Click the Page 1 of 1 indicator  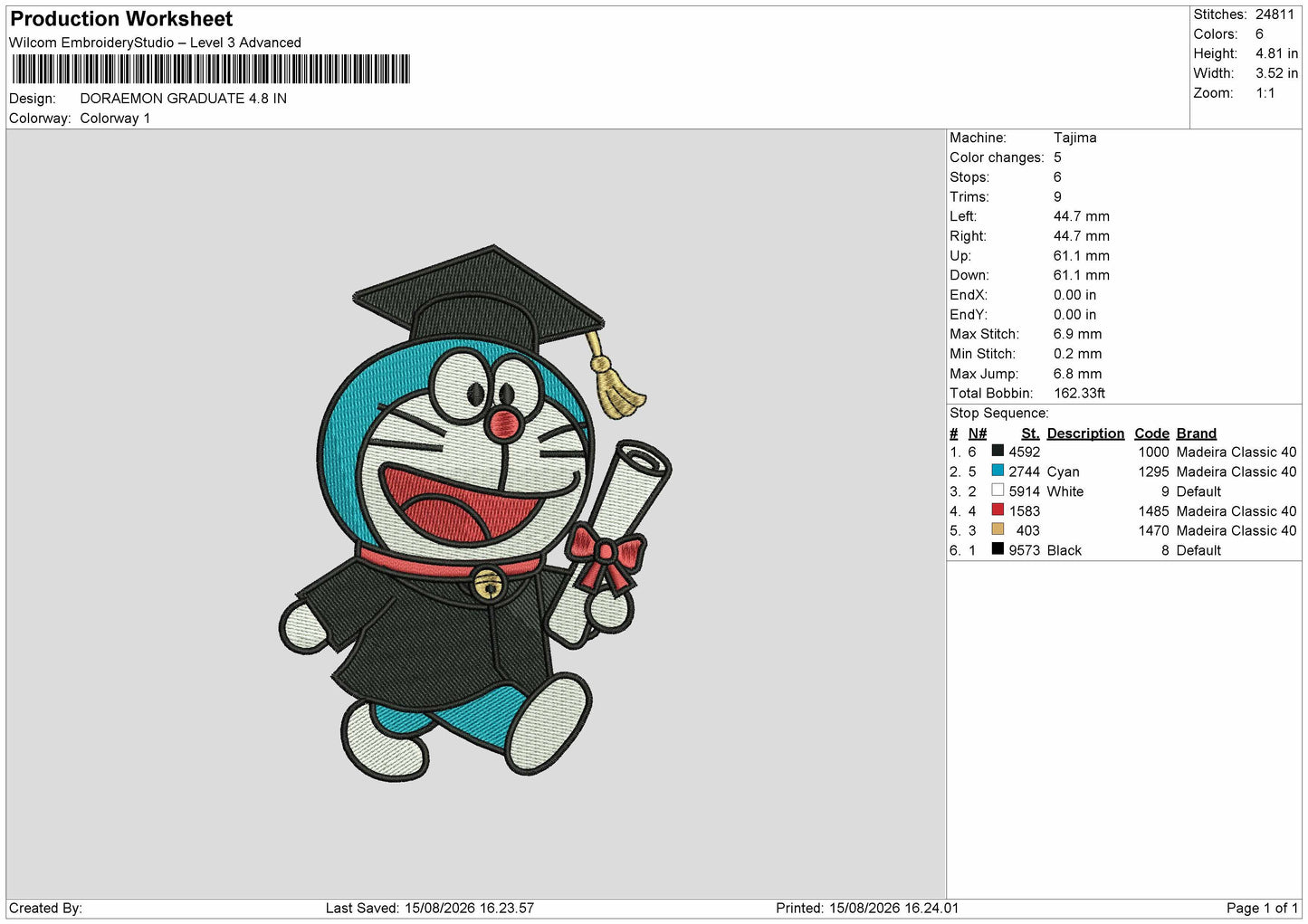1262,908
